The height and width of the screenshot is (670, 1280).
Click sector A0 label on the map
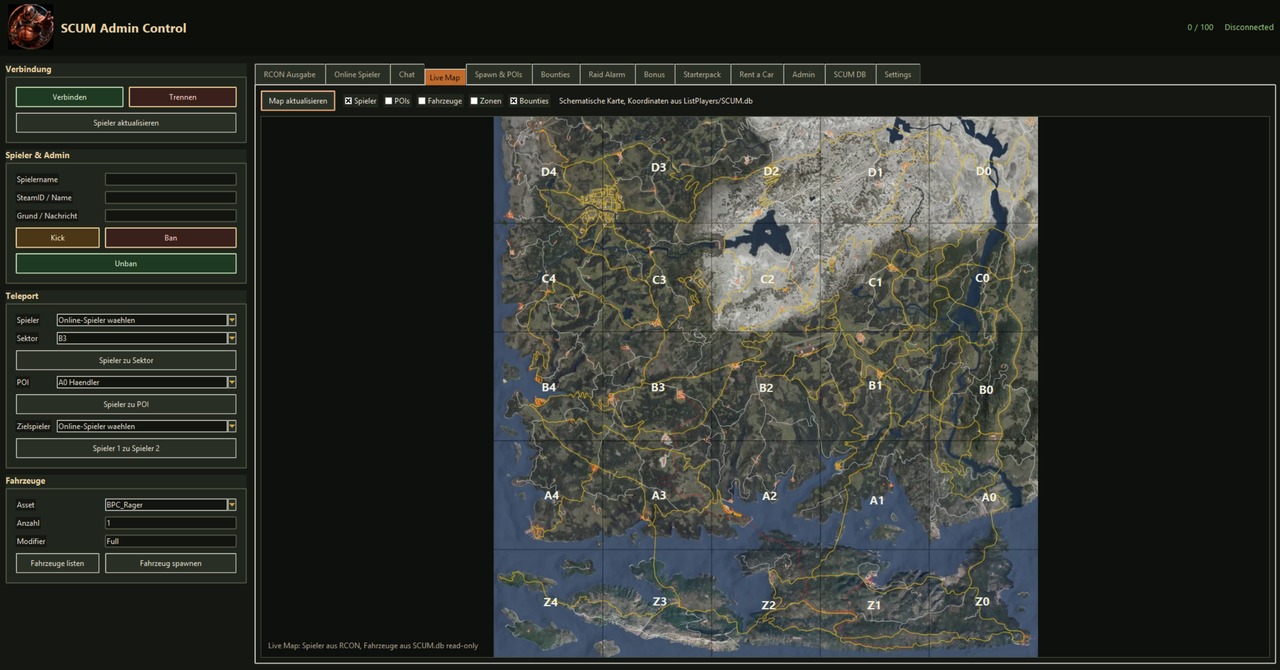point(989,497)
